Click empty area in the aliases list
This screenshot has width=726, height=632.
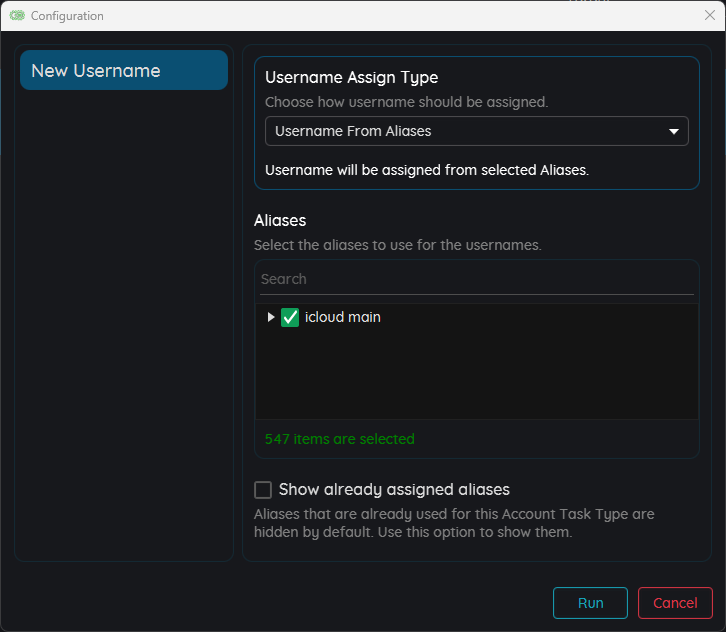click(x=476, y=375)
